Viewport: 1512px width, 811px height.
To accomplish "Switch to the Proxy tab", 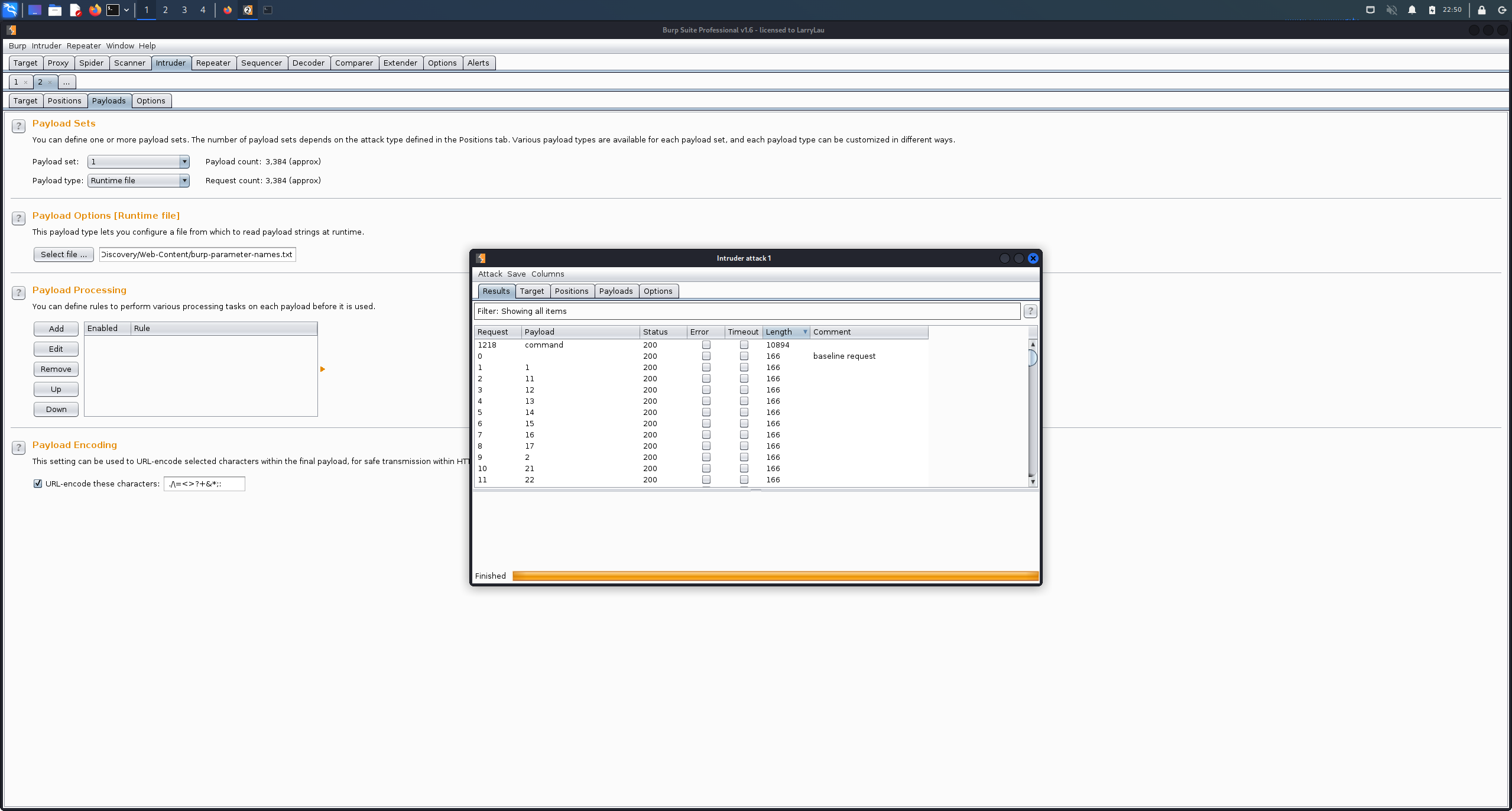I will pos(58,63).
